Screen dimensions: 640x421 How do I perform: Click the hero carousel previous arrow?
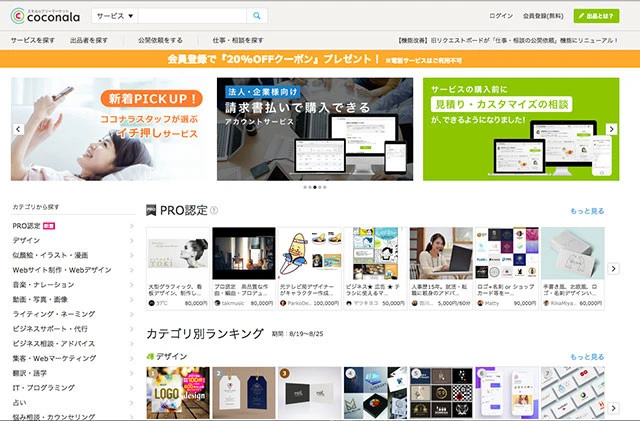tap(18, 129)
